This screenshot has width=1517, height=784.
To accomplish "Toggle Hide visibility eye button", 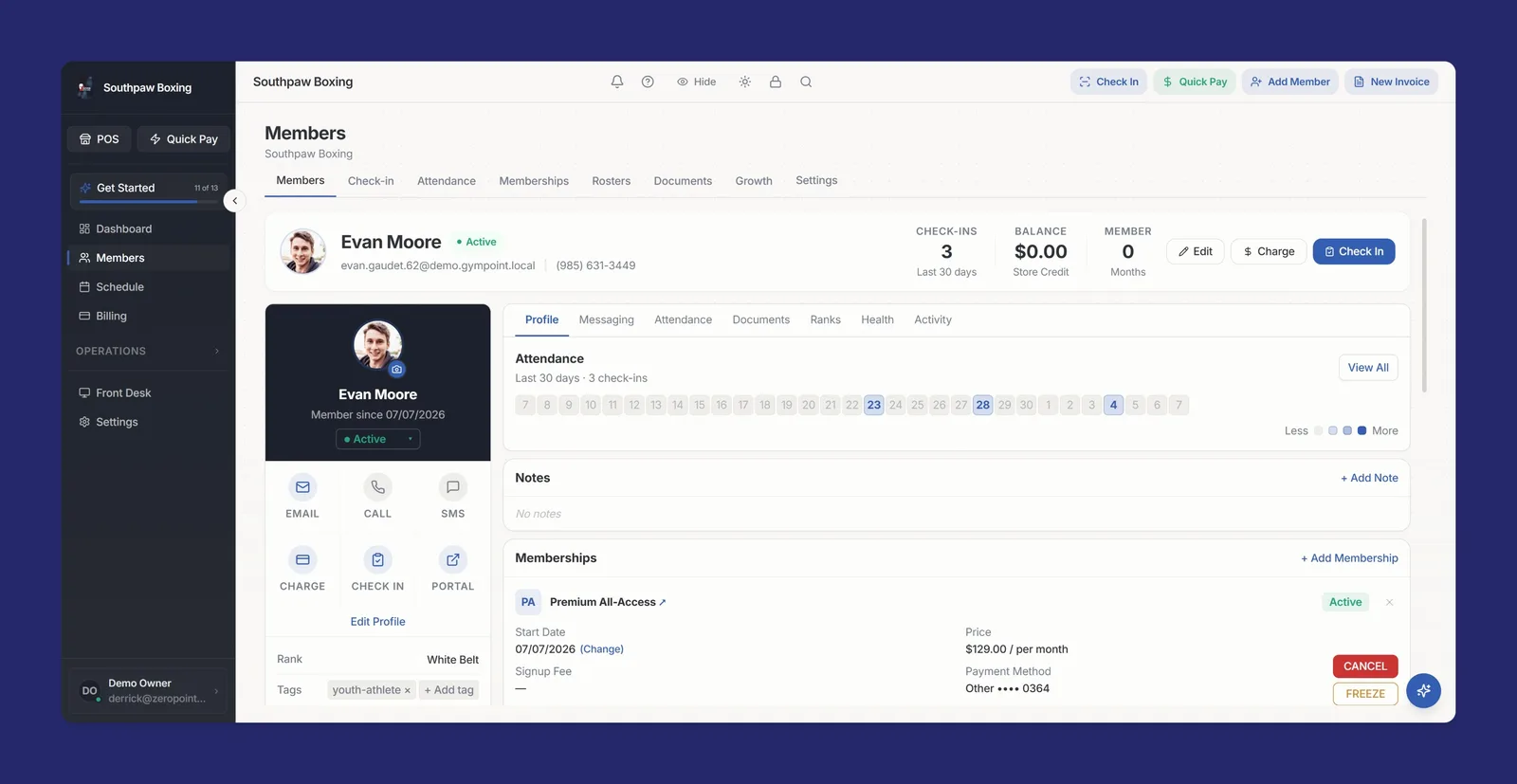I will pos(696,82).
